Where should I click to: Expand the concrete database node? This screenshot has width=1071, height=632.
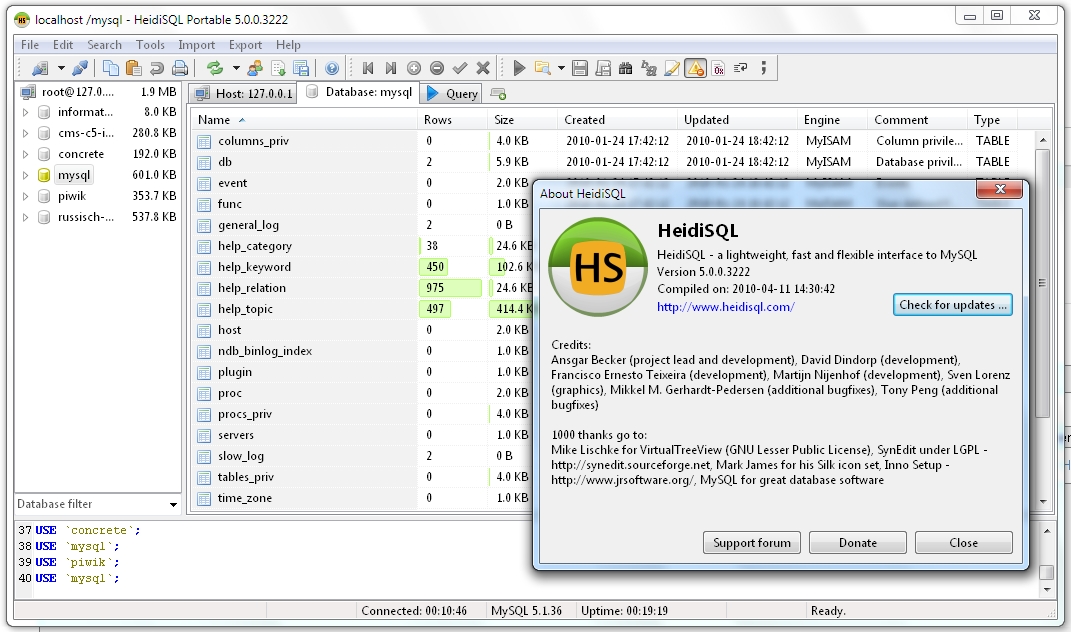(25, 154)
